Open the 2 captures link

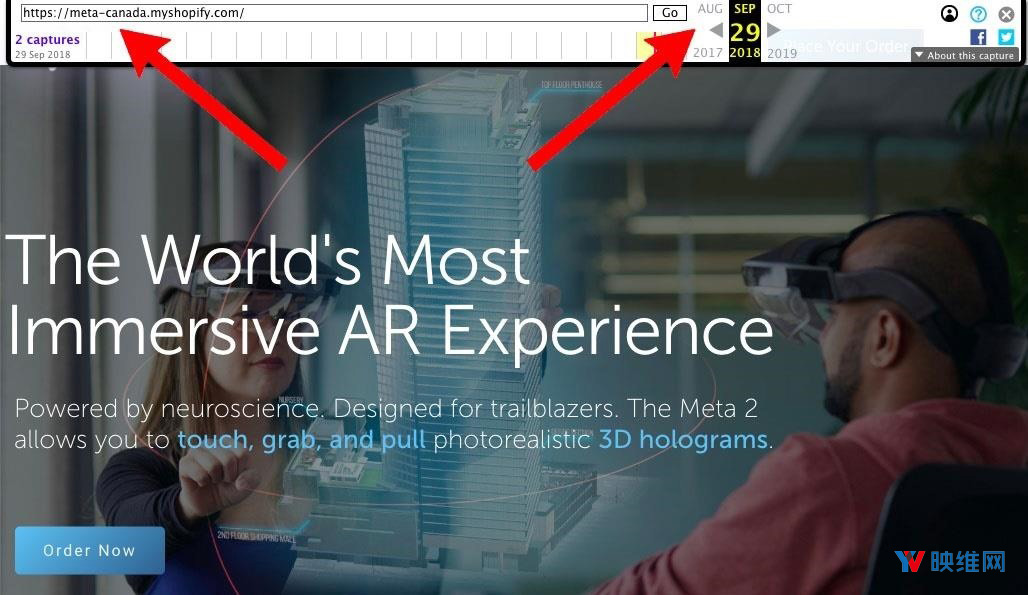47,39
